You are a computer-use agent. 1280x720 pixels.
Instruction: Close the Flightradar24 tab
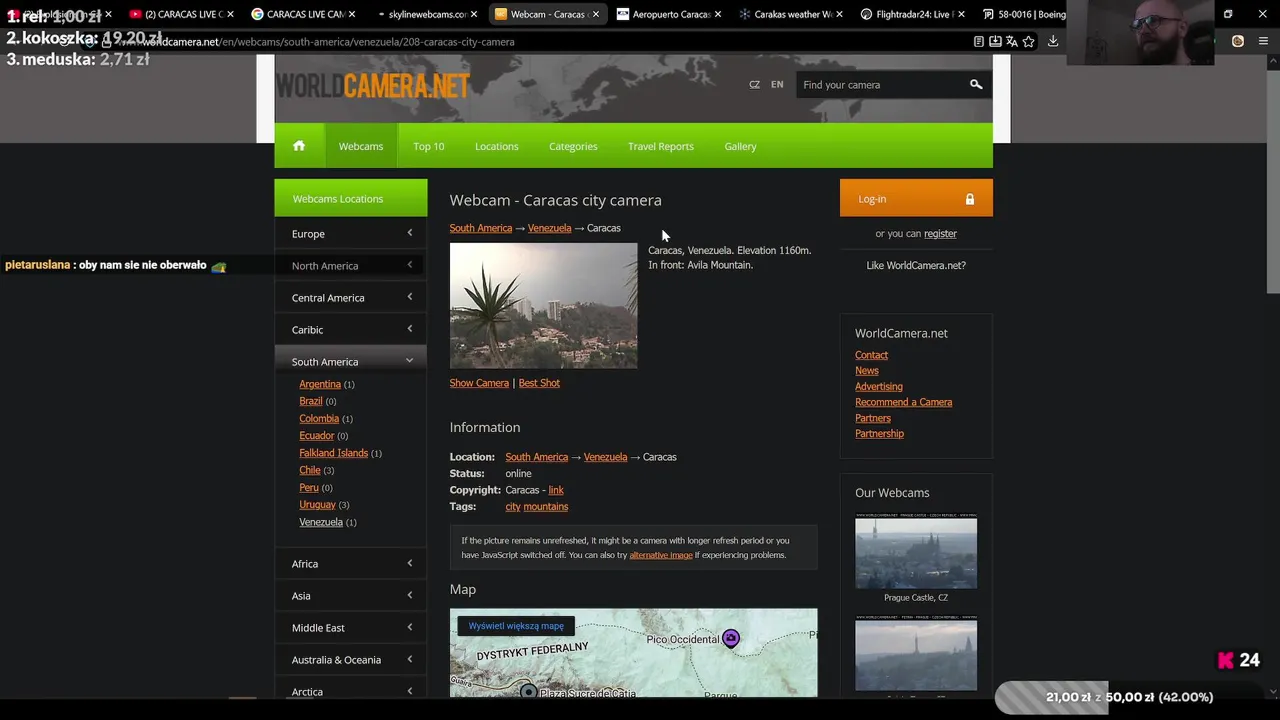961,15
